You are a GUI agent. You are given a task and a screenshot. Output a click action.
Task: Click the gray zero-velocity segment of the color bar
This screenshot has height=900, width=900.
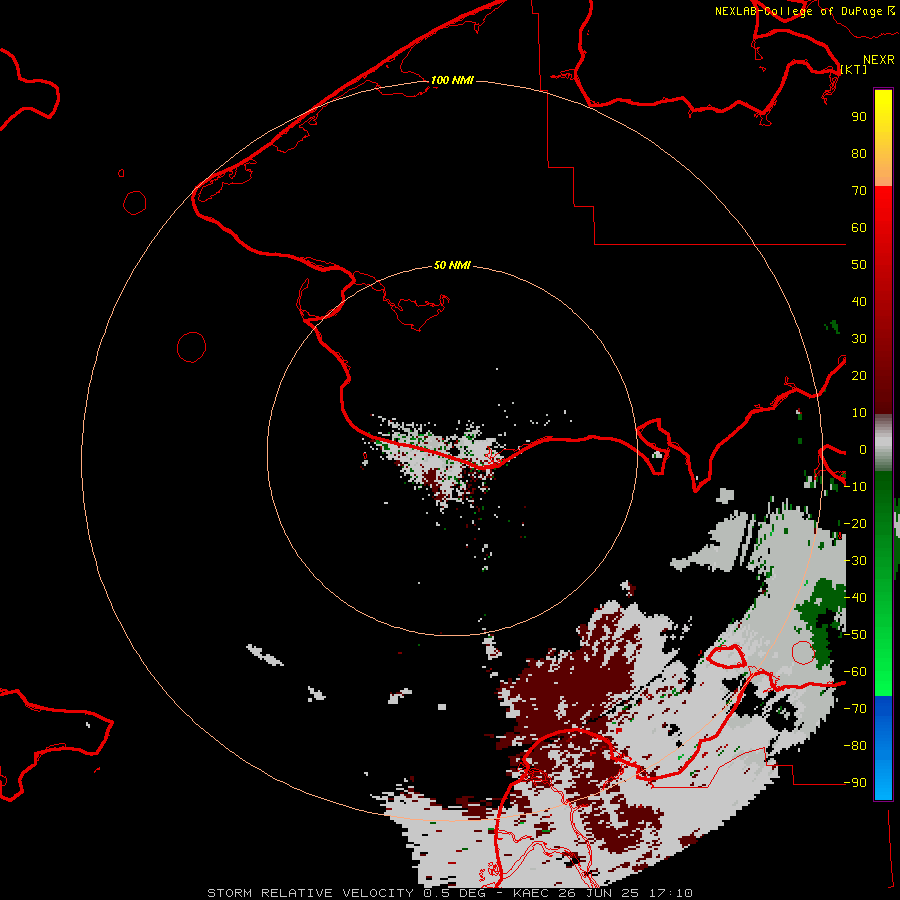[883, 443]
